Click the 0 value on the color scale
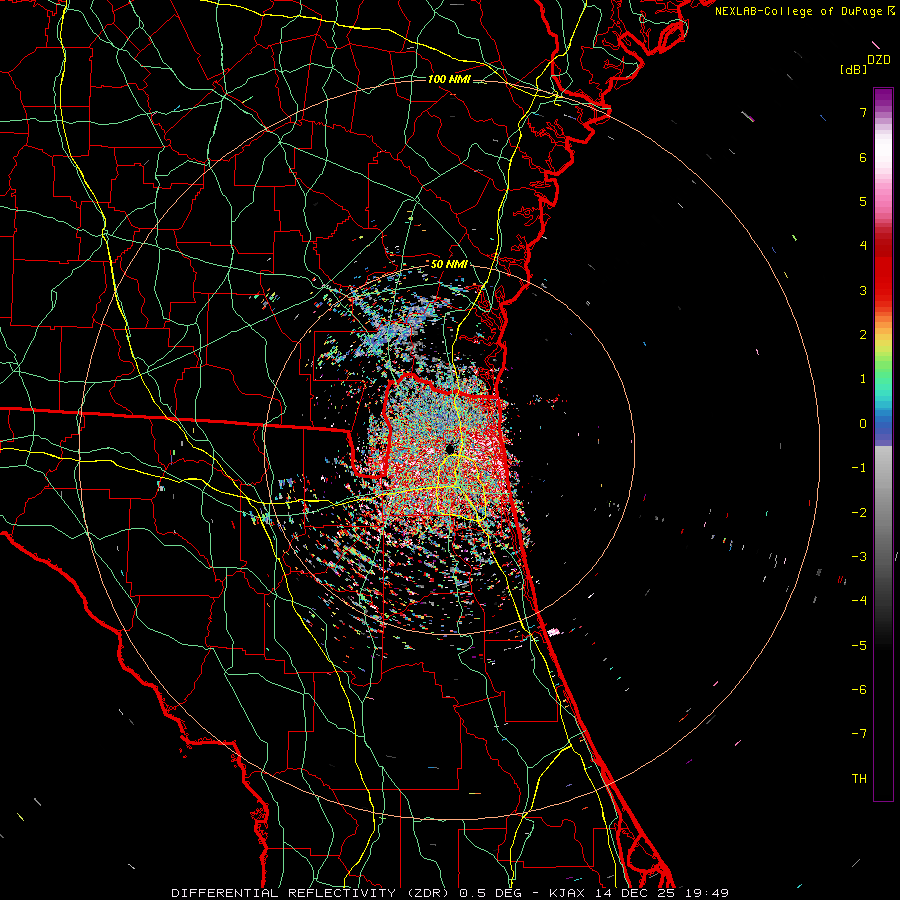The image size is (900, 900). 863,424
